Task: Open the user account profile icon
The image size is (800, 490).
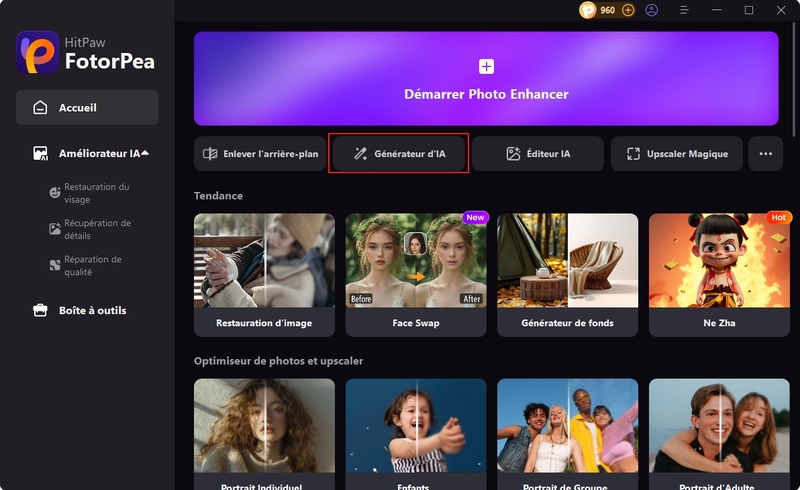Action: point(652,10)
